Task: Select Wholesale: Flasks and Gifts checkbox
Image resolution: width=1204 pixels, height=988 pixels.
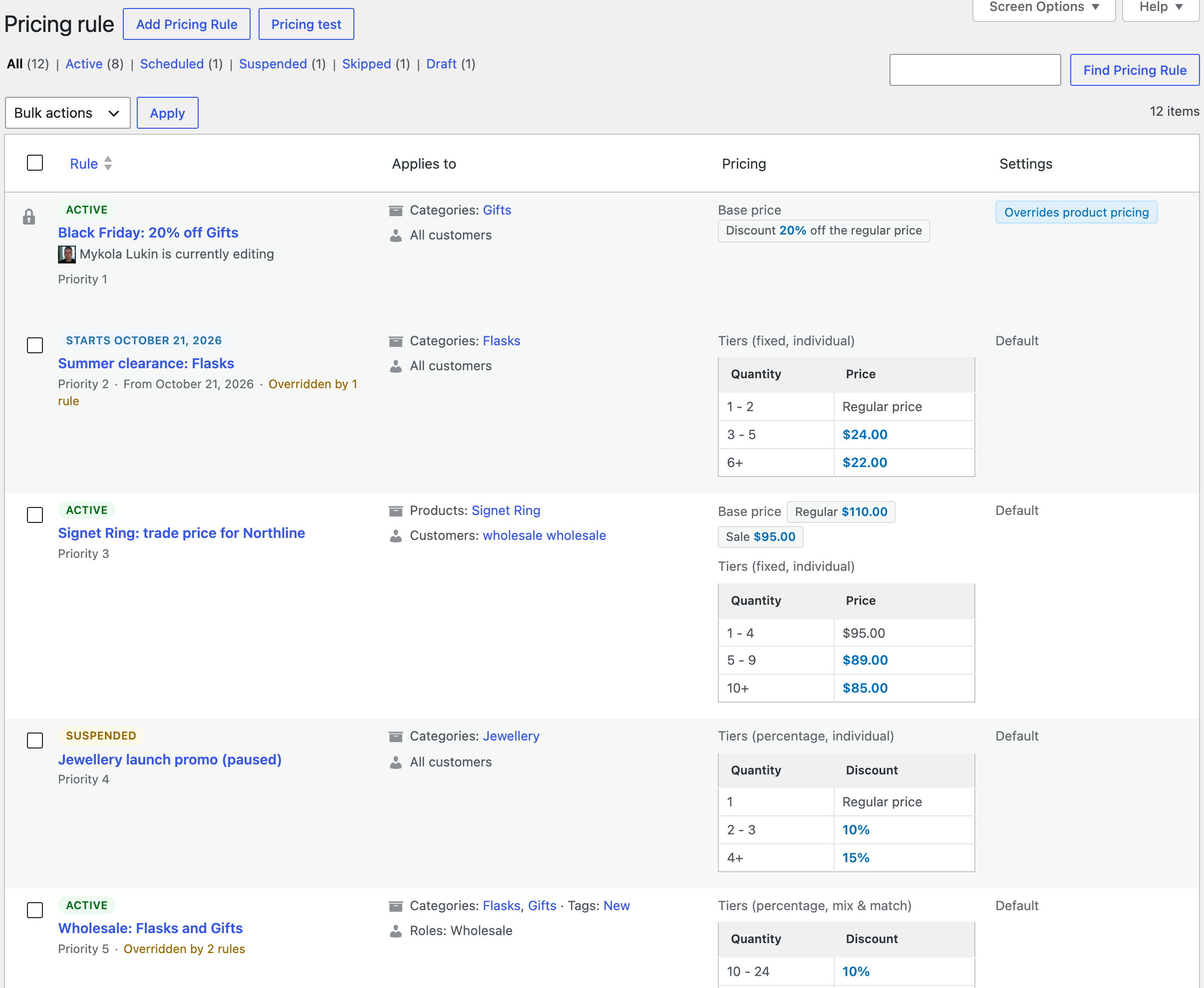Action: click(35, 910)
